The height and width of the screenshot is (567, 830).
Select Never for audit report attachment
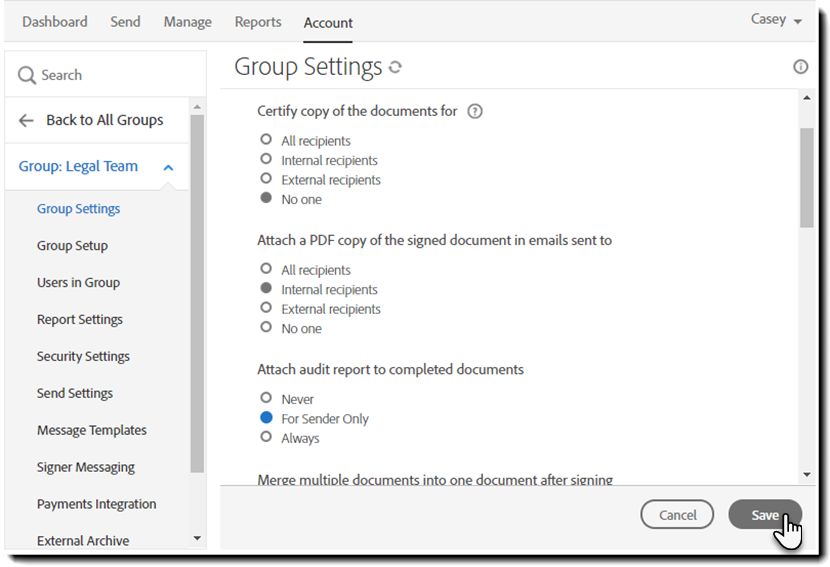[x=266, y=398]
